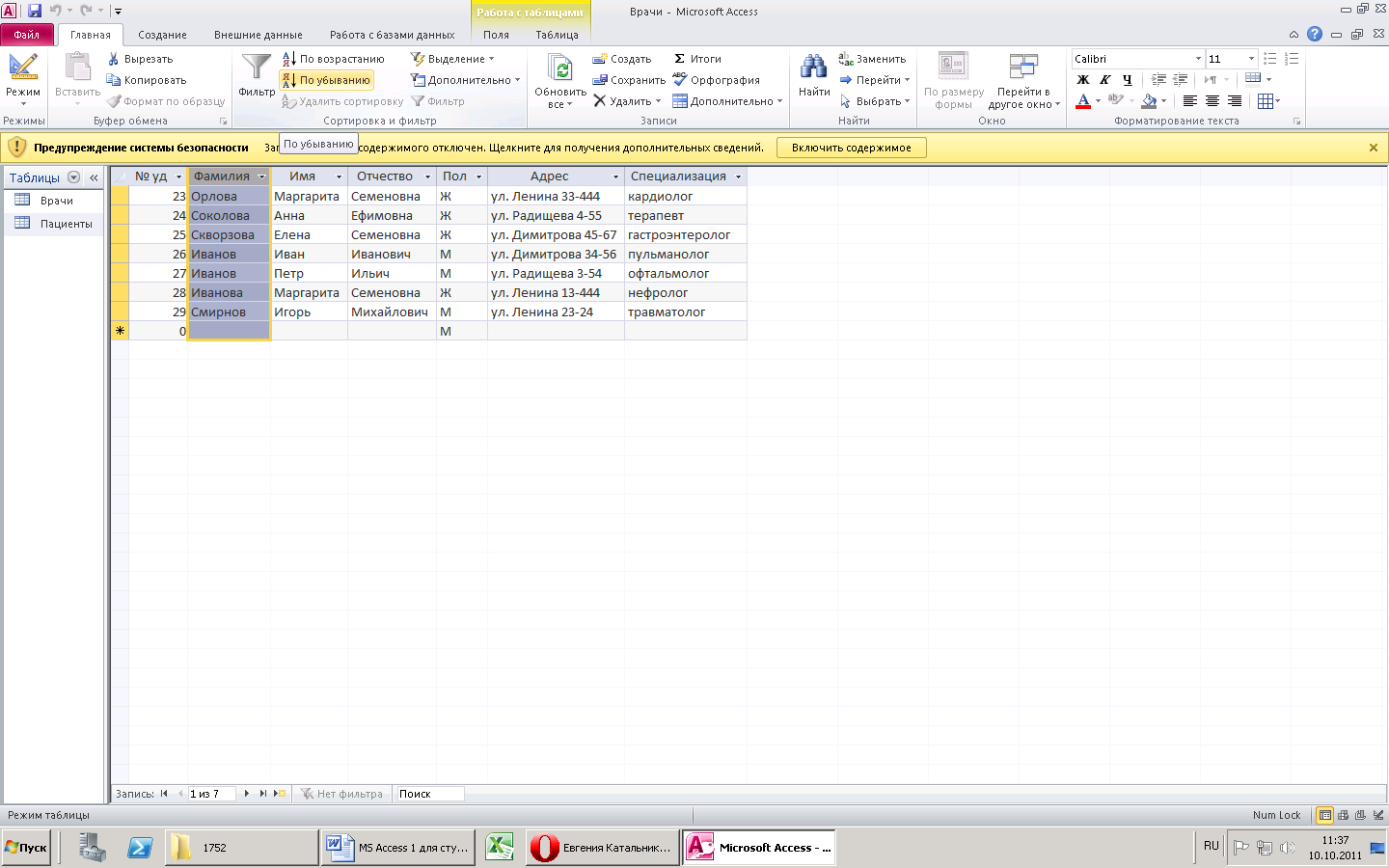The image size is (1389, 868).
Task: Collapse the Таблицы navigation pane
Action: click(94, 177)
